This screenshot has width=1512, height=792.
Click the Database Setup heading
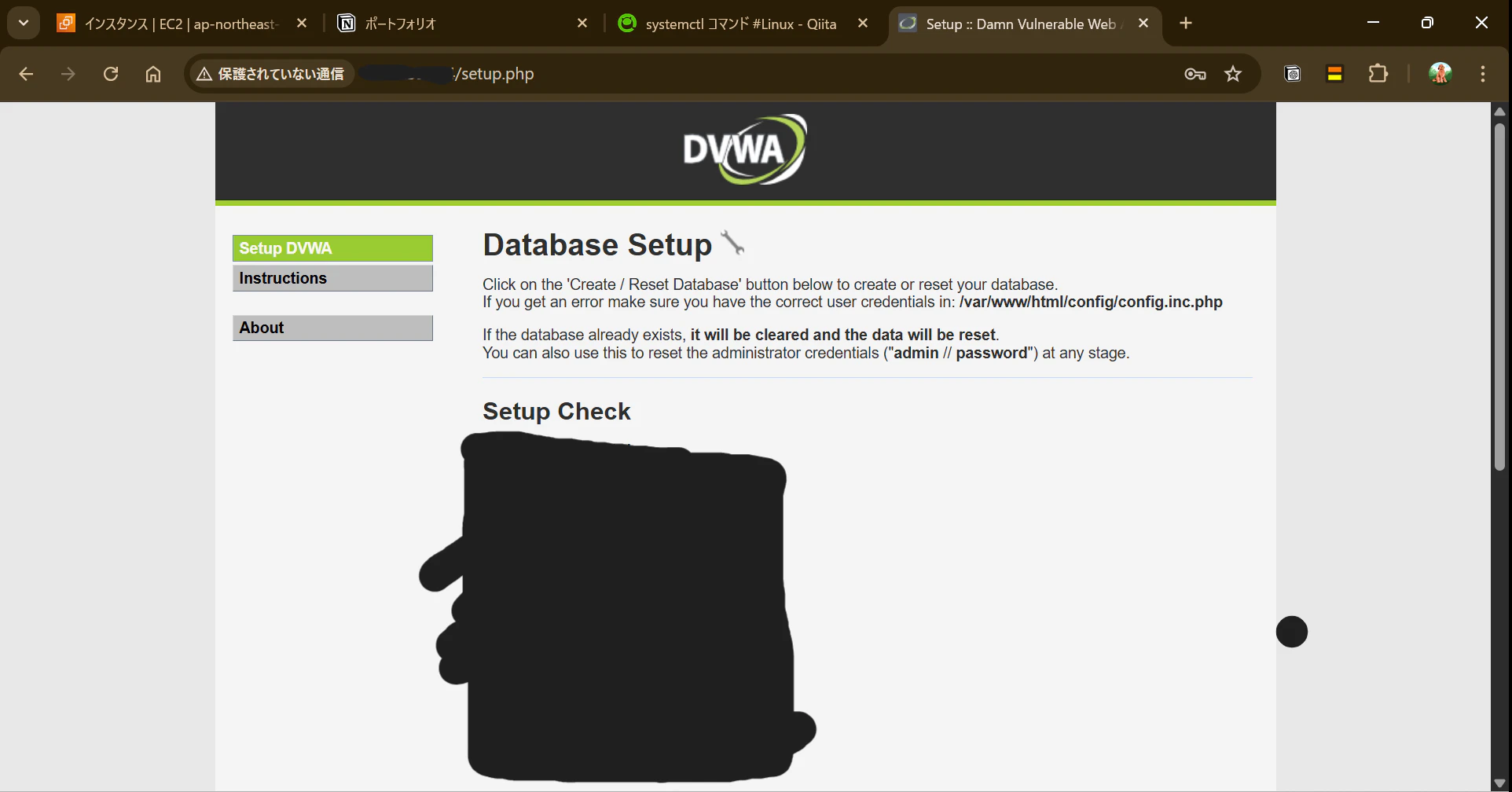coord(597,245)
